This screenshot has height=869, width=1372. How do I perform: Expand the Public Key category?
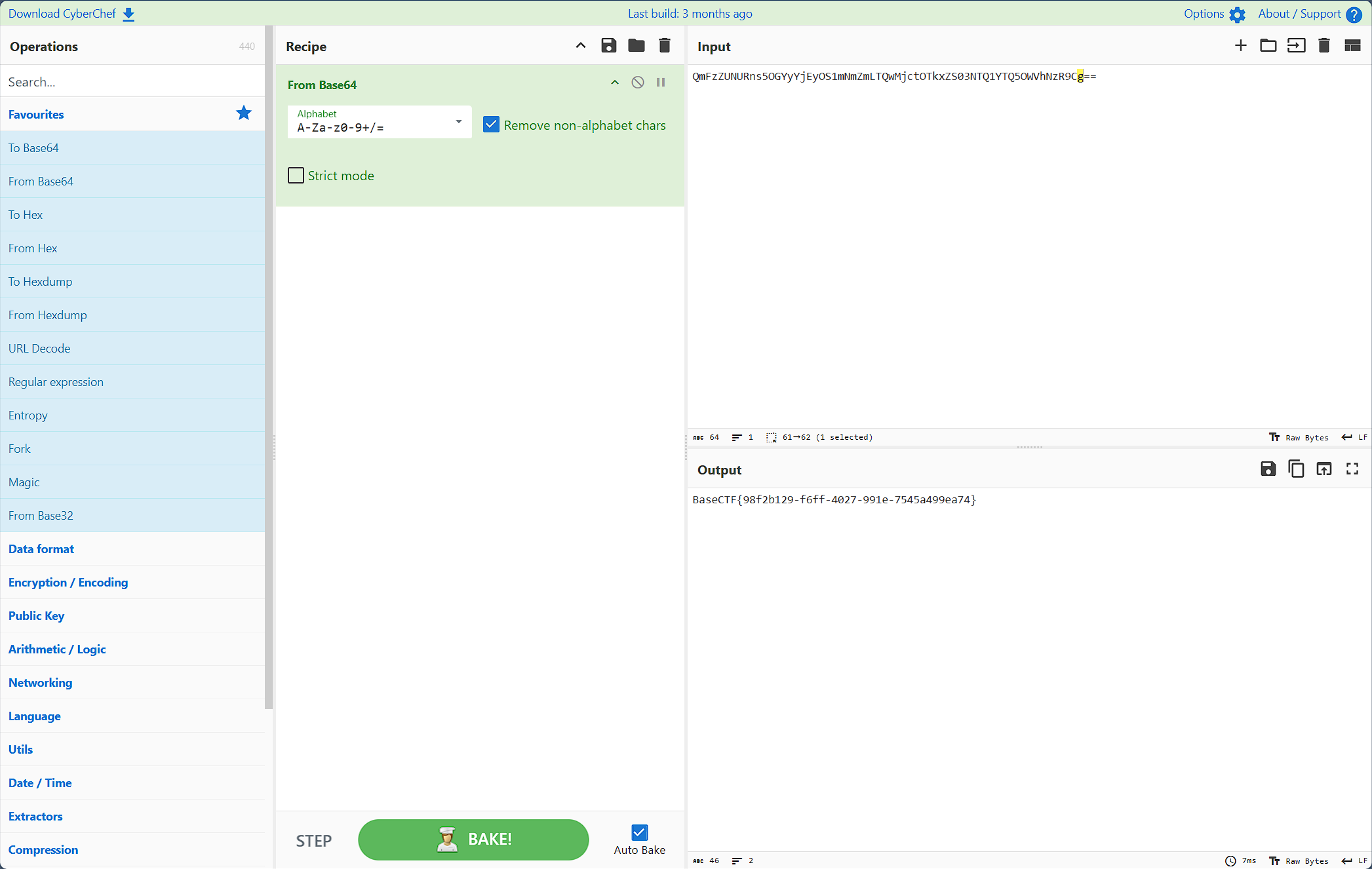(132, 615)
